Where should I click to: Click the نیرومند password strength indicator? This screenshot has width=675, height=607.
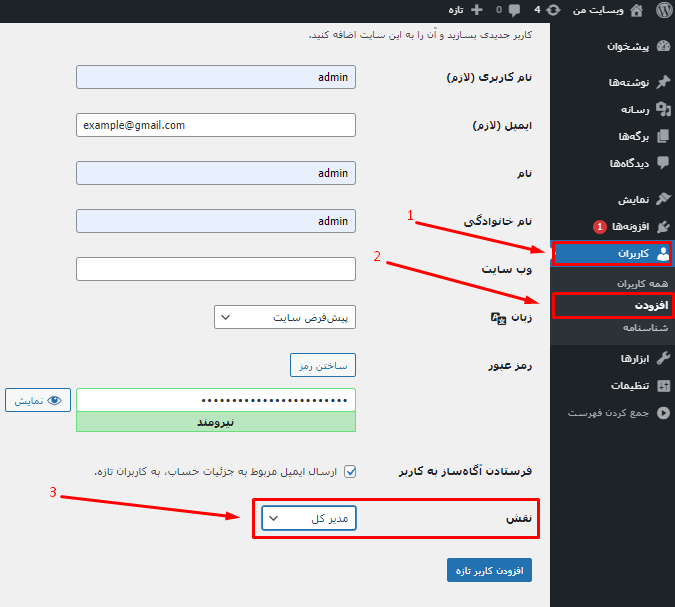(216, 422)
